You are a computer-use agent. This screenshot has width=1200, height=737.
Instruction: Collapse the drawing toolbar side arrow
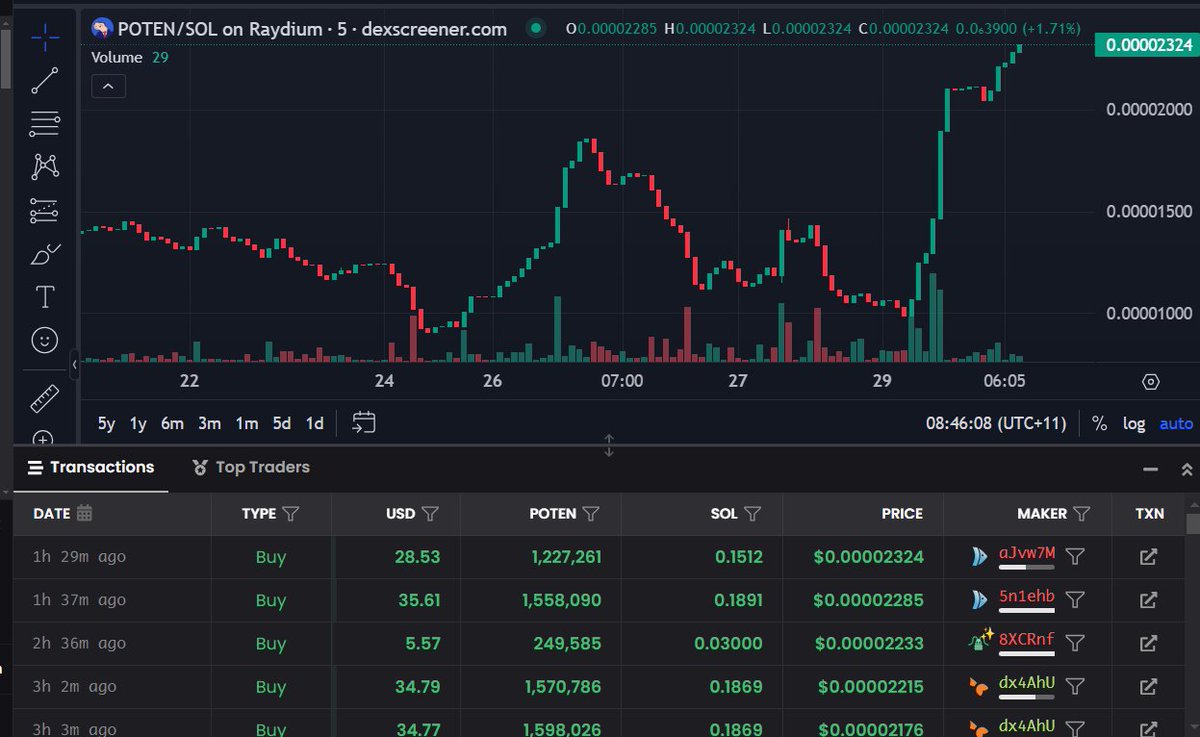74,365
